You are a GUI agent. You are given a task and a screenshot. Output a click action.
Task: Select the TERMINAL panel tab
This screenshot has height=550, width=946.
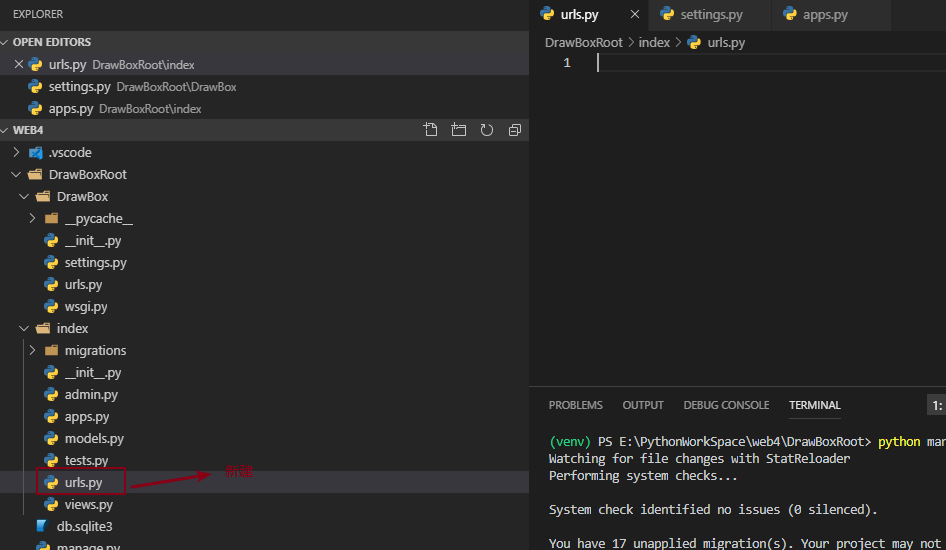pyautogui.click(x=814, y=405)
